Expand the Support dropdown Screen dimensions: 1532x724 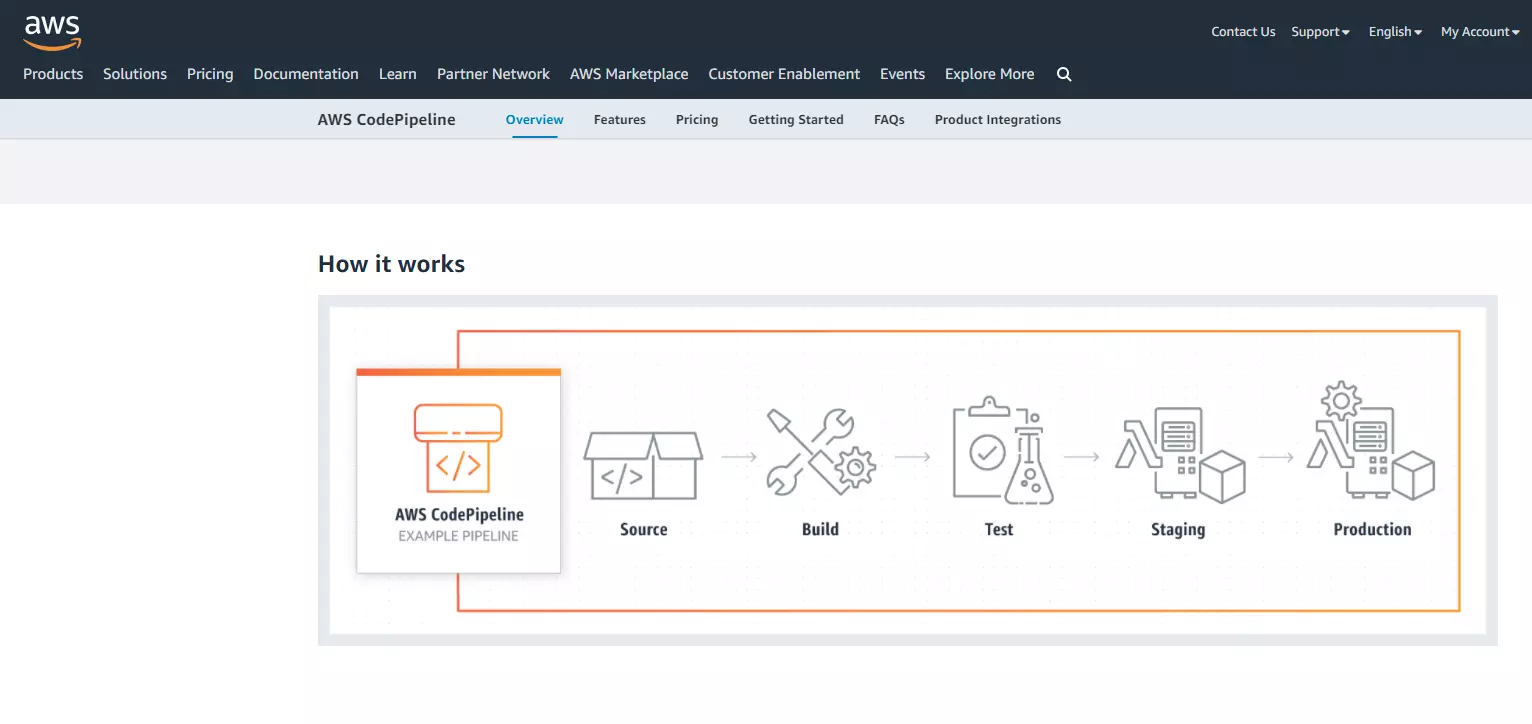[x=1320, y=32]
